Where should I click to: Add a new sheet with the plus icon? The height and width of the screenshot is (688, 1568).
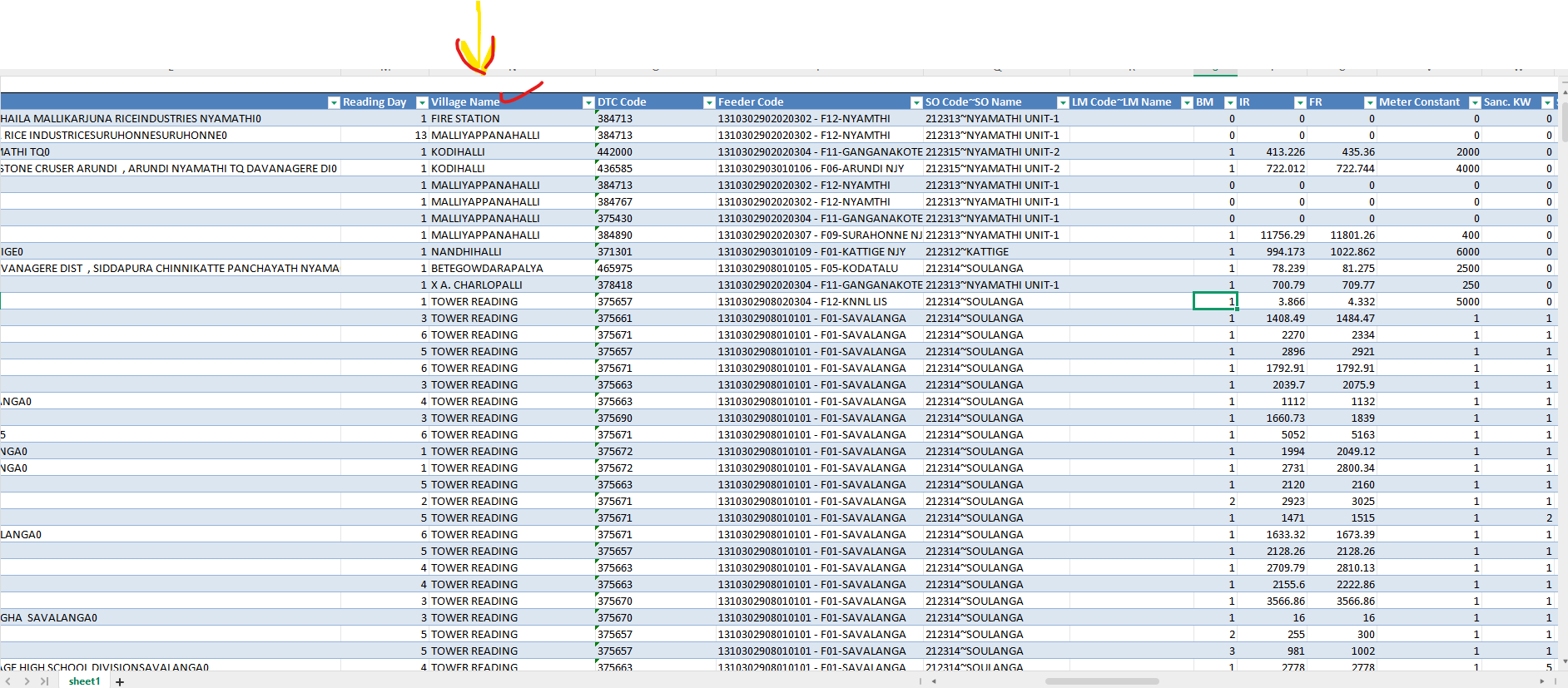(120, 682)
